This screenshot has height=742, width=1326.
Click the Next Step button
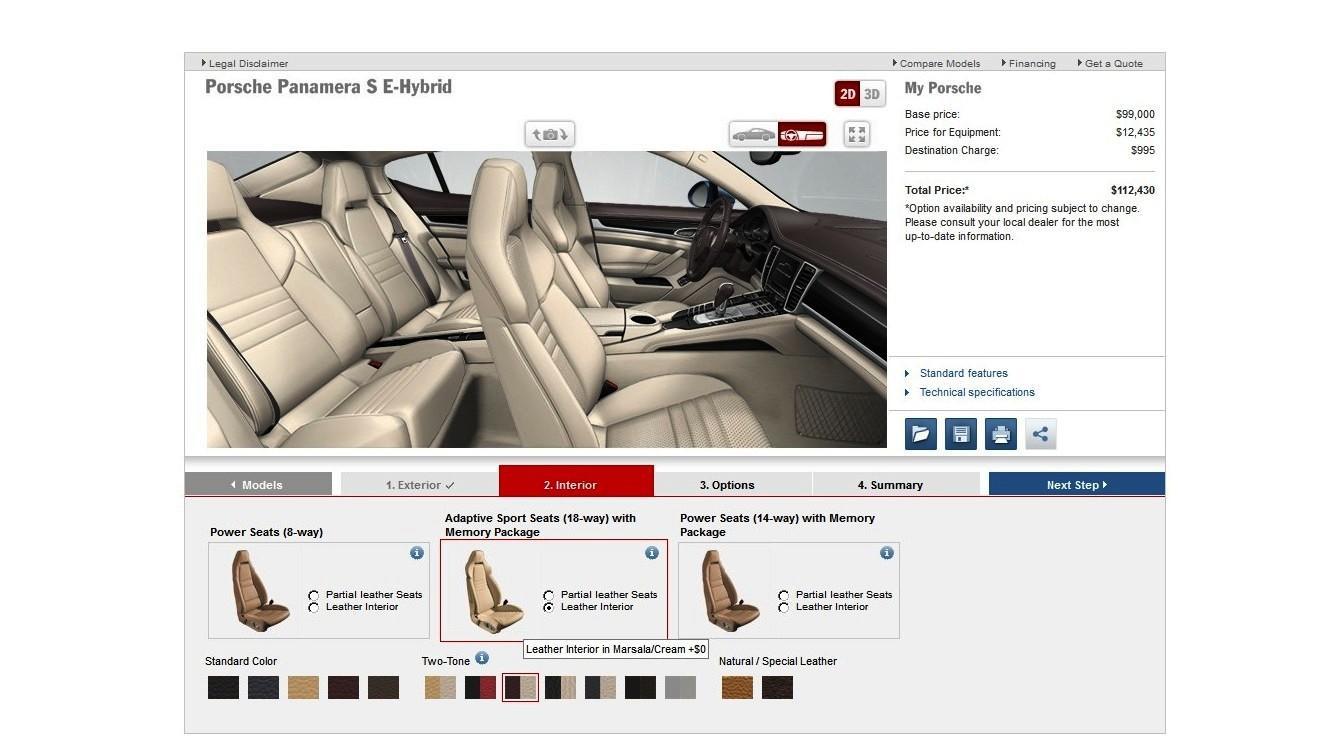click(x=1077, y=484)
